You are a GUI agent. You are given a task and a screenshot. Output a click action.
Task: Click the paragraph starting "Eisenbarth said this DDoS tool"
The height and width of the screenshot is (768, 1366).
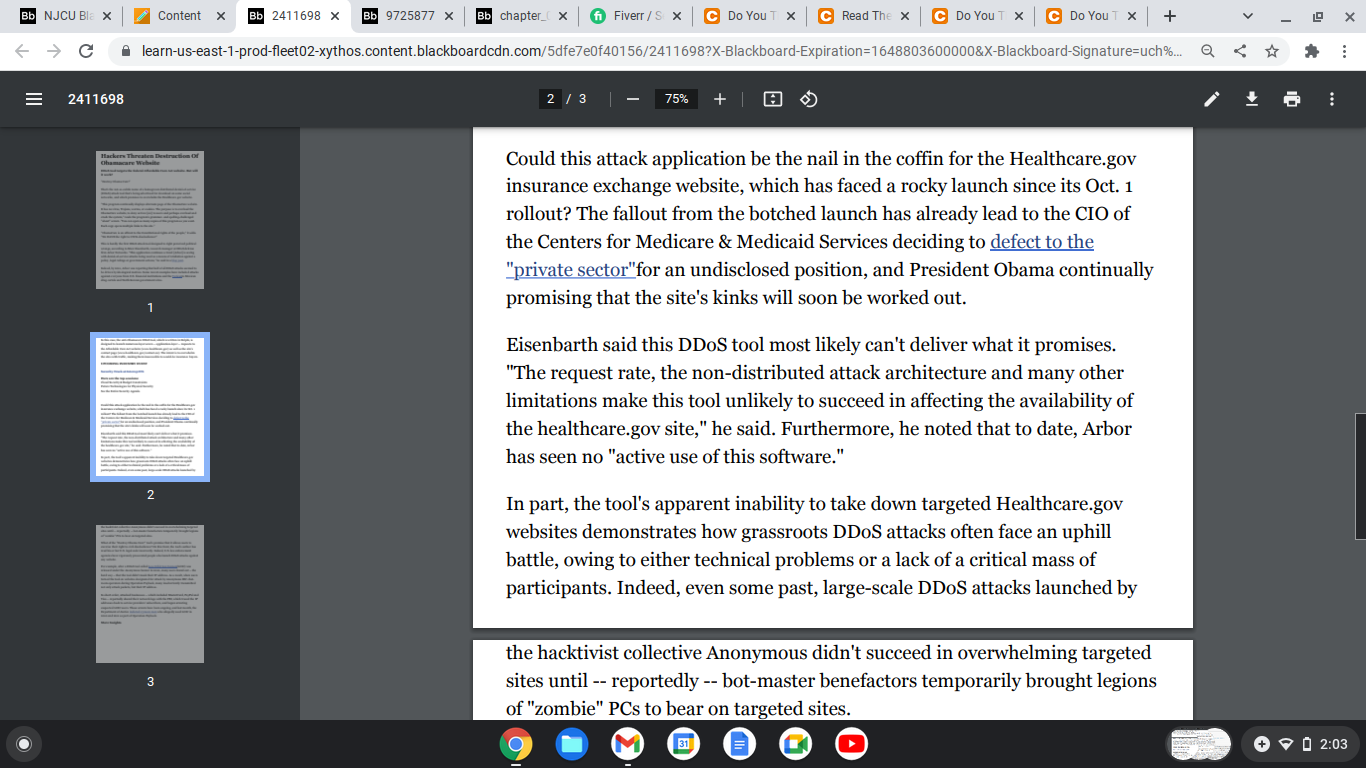click(820, 401)
